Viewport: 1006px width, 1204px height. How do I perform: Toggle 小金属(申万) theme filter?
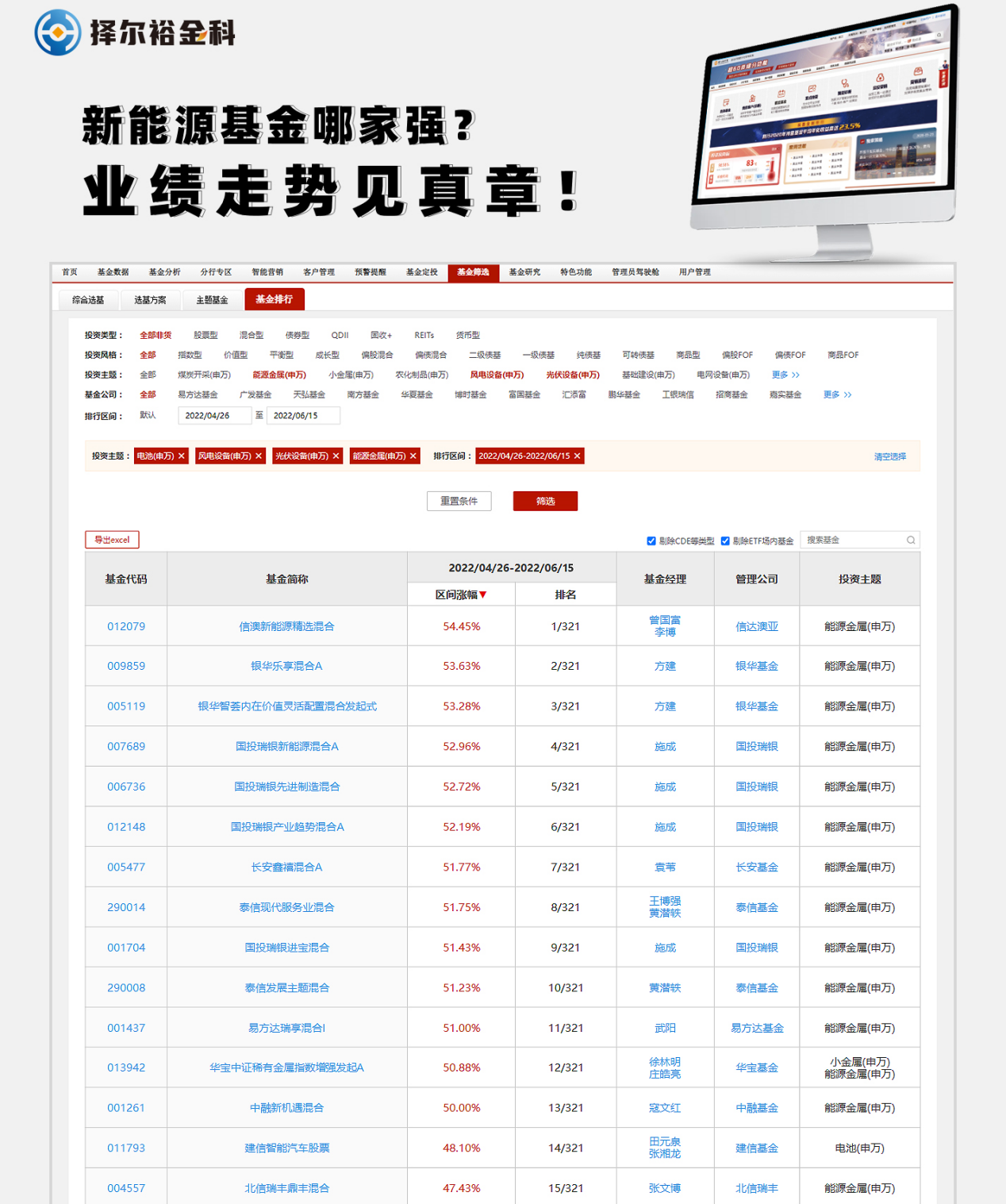(x=351, y=375)
